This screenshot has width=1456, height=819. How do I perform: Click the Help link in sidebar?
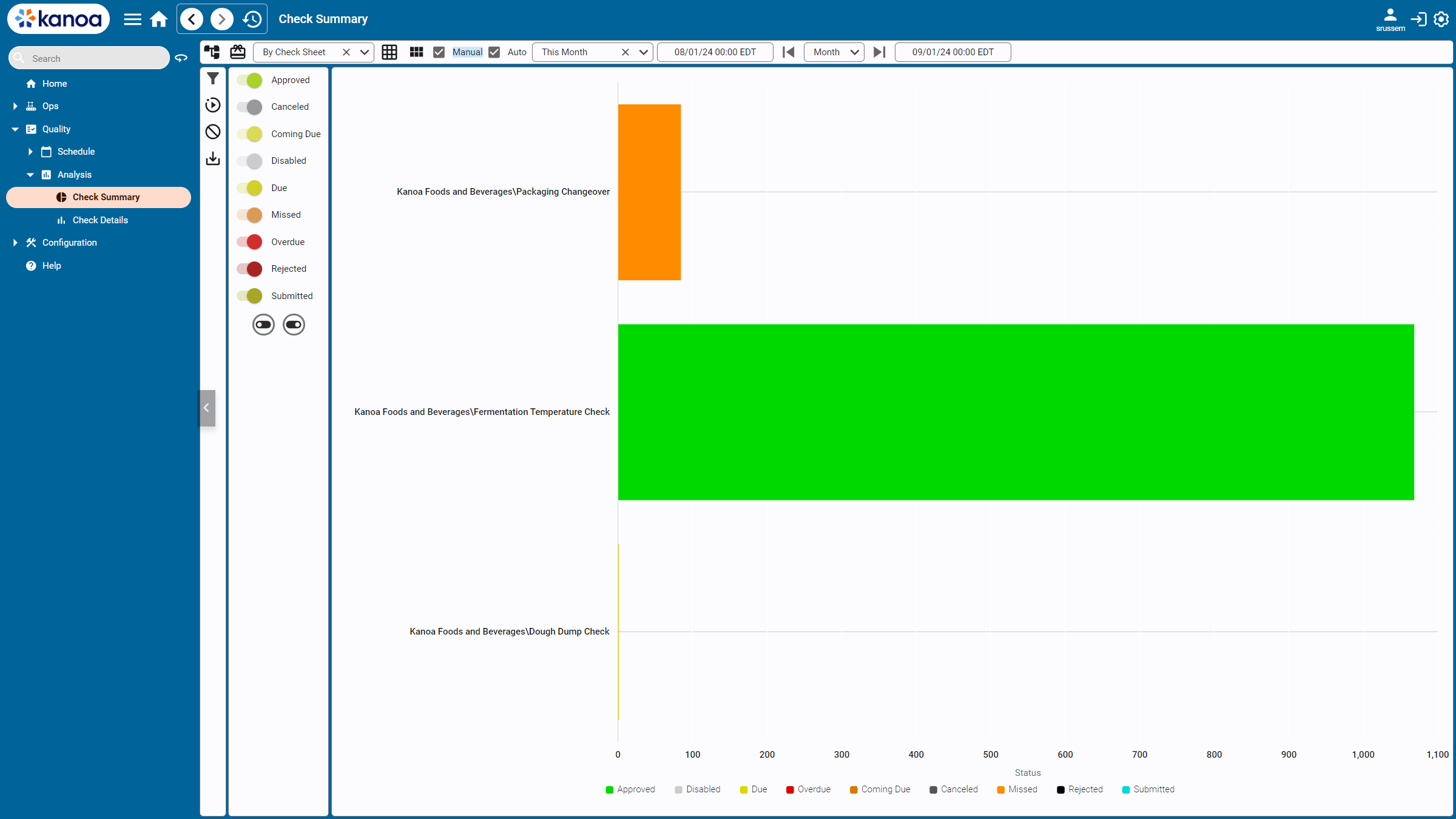coord(52,266)
